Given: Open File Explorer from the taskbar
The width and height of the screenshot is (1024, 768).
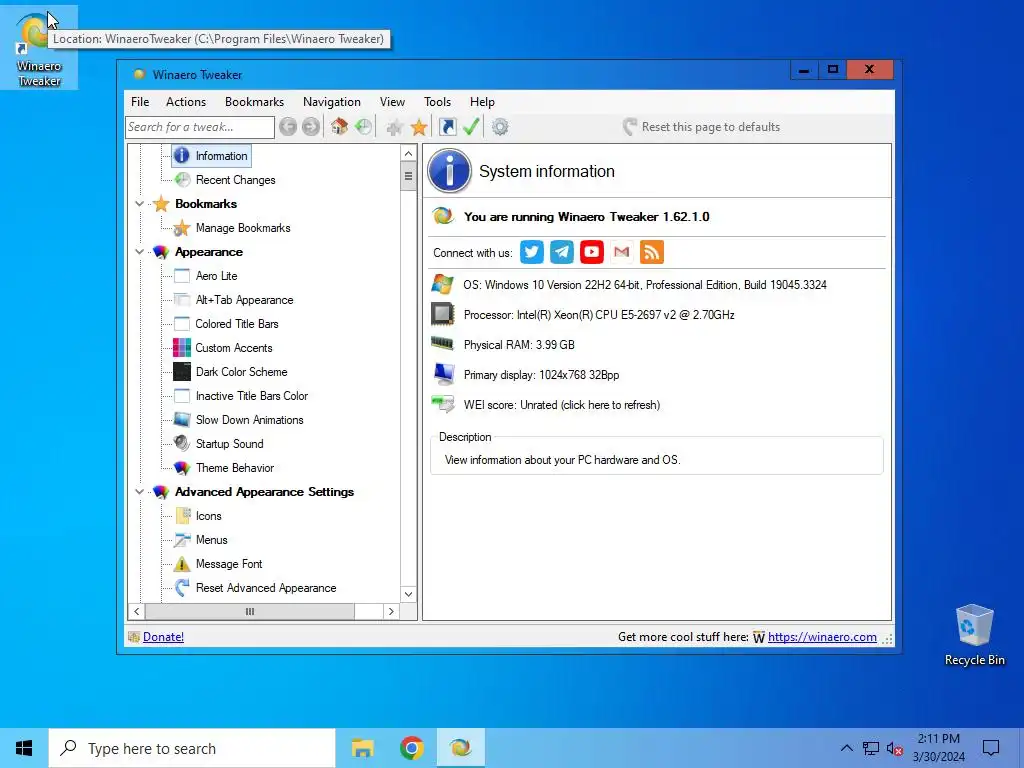Looking at the screenshot, I should tap(362, 748).
